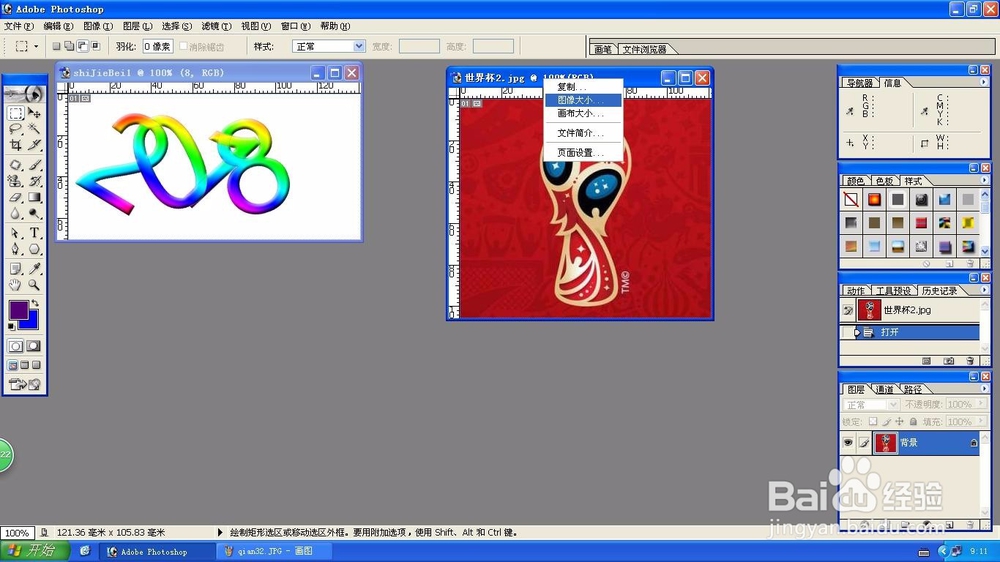Select the Eyedropper tool
Viewport: 1000px width, 562px height.
[34, 269]
